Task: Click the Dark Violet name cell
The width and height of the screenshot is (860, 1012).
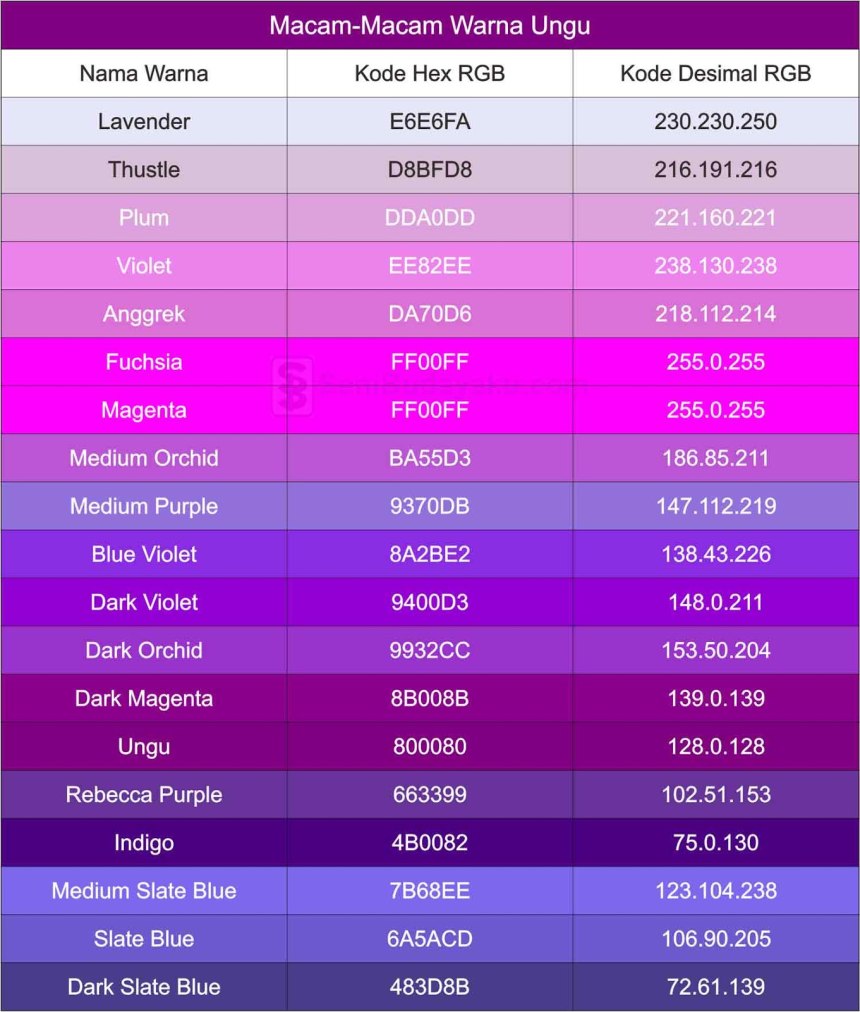Action: tap(144, 602)
